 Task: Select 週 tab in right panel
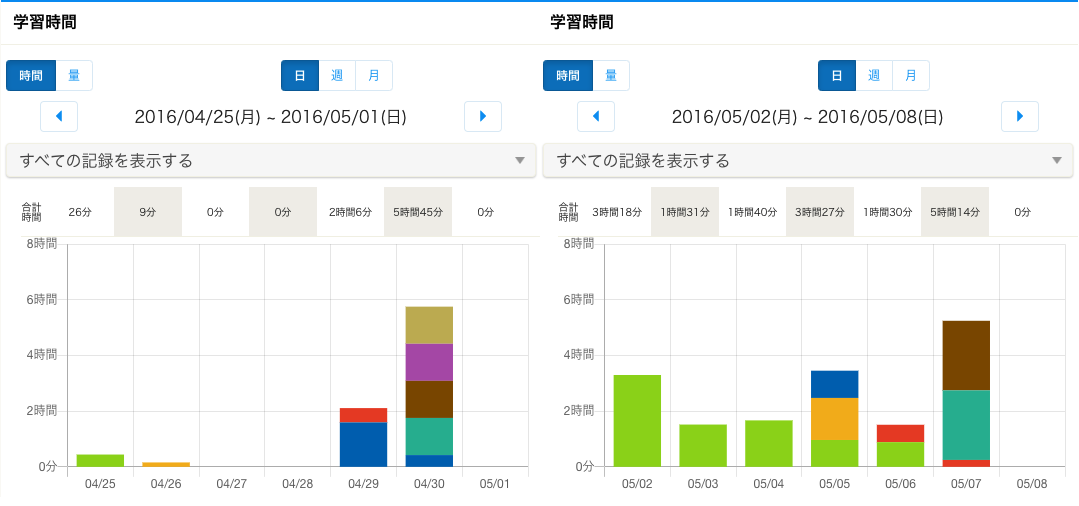point(874,76)
